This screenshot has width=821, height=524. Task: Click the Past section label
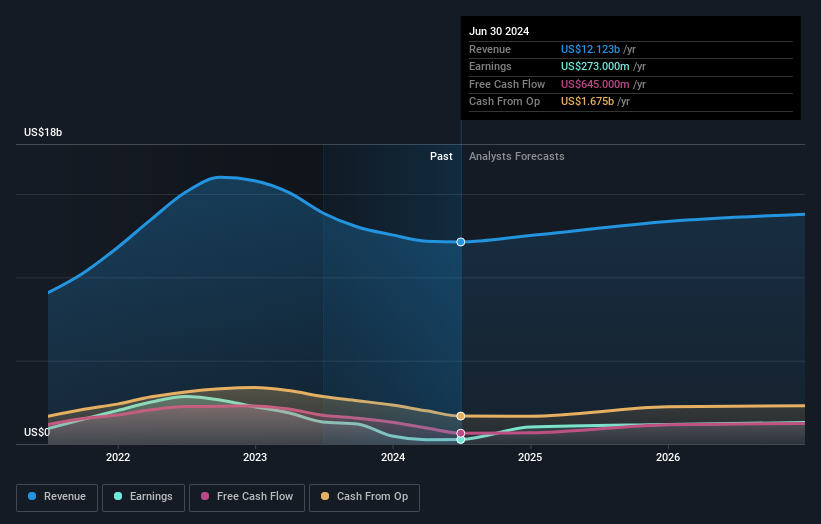441,157
